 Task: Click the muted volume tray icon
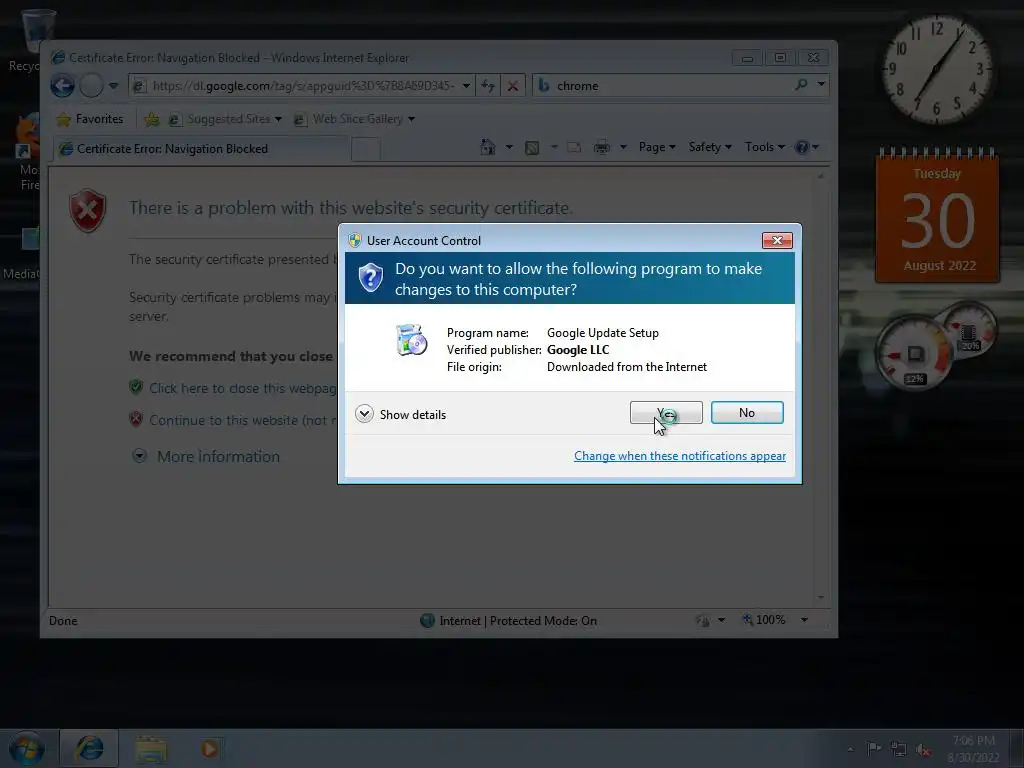point(923,749)
